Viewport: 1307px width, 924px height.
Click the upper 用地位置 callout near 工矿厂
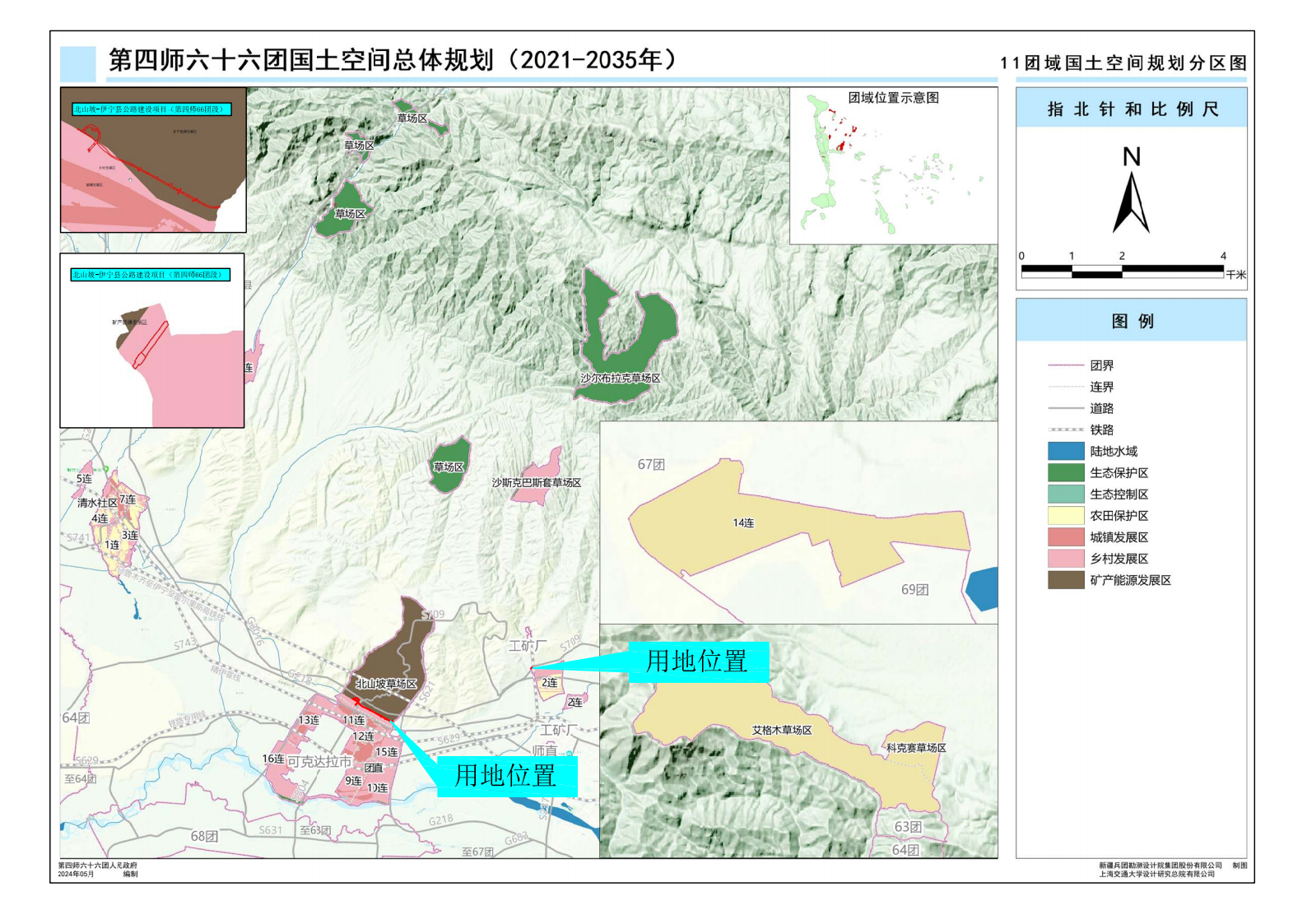(698, 662)
